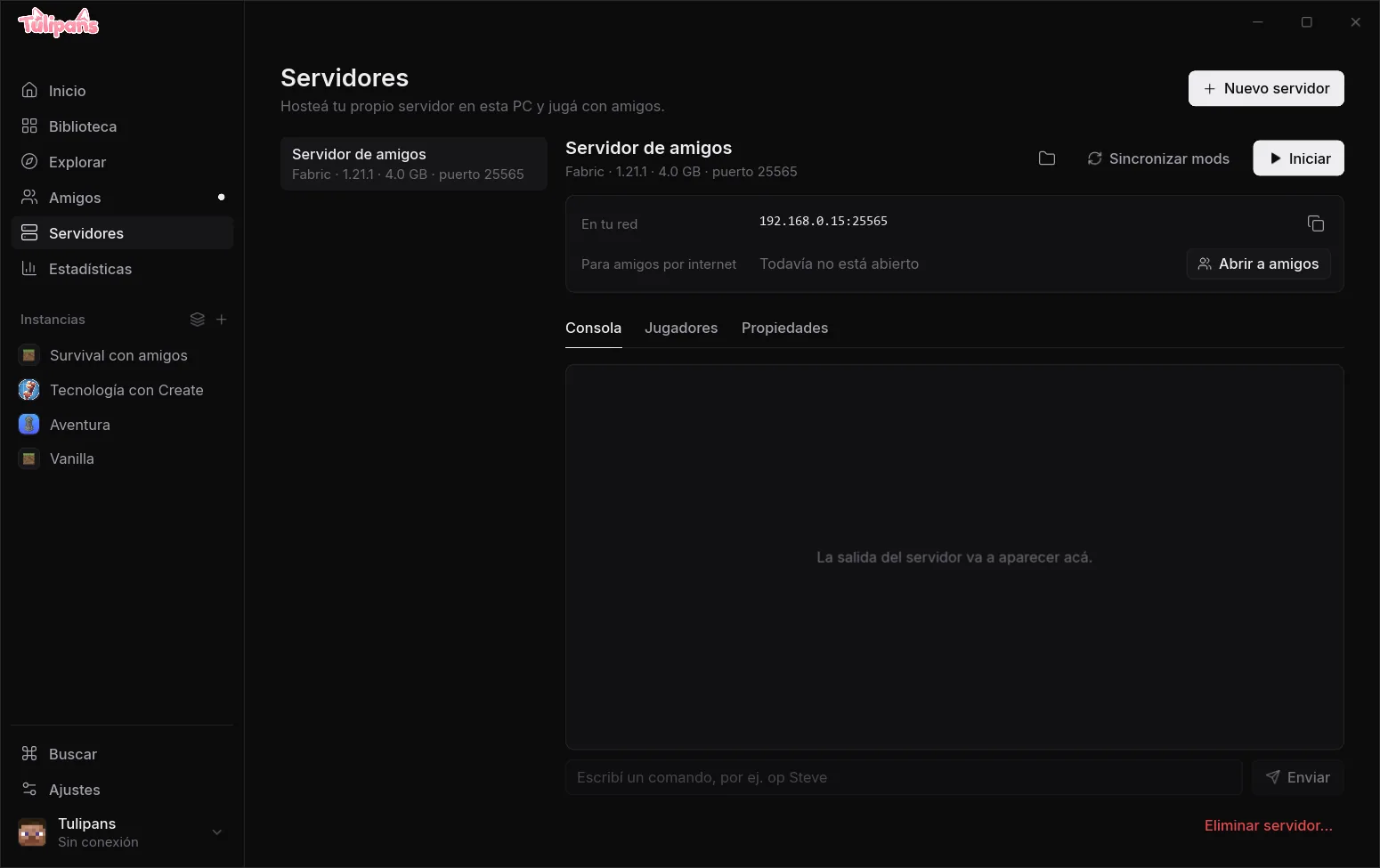Click Eliminar servidor link
This screenshot has height=868, width=1380.
tap(1268, 825)
